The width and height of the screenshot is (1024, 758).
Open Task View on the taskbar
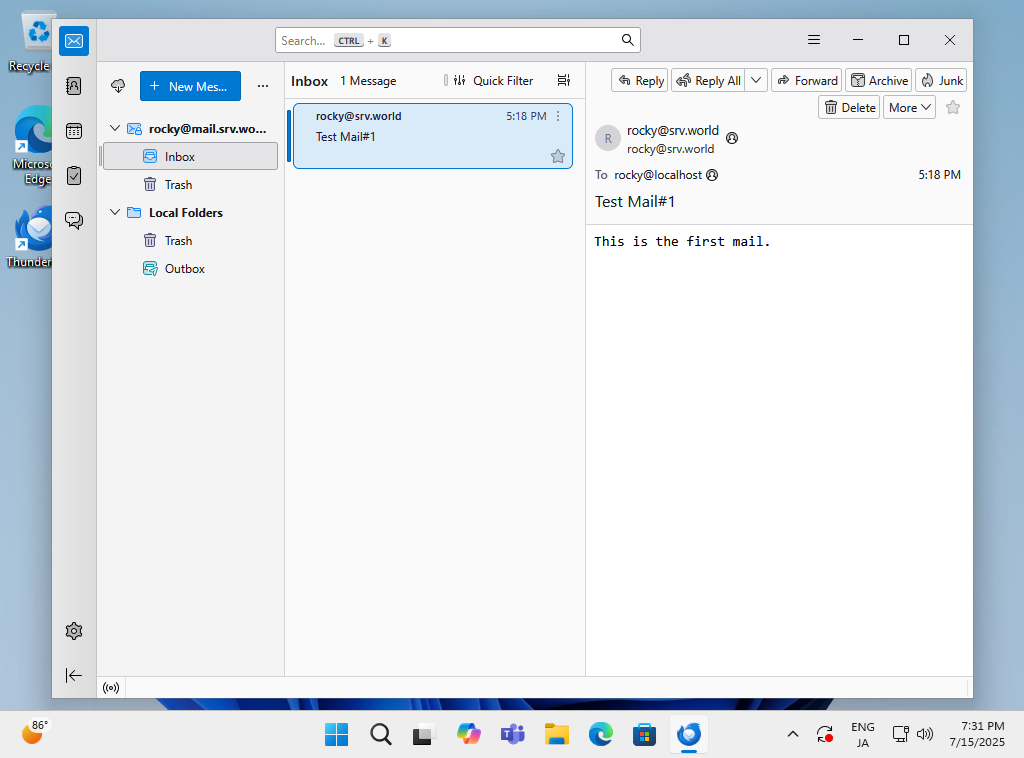point(424,734)
